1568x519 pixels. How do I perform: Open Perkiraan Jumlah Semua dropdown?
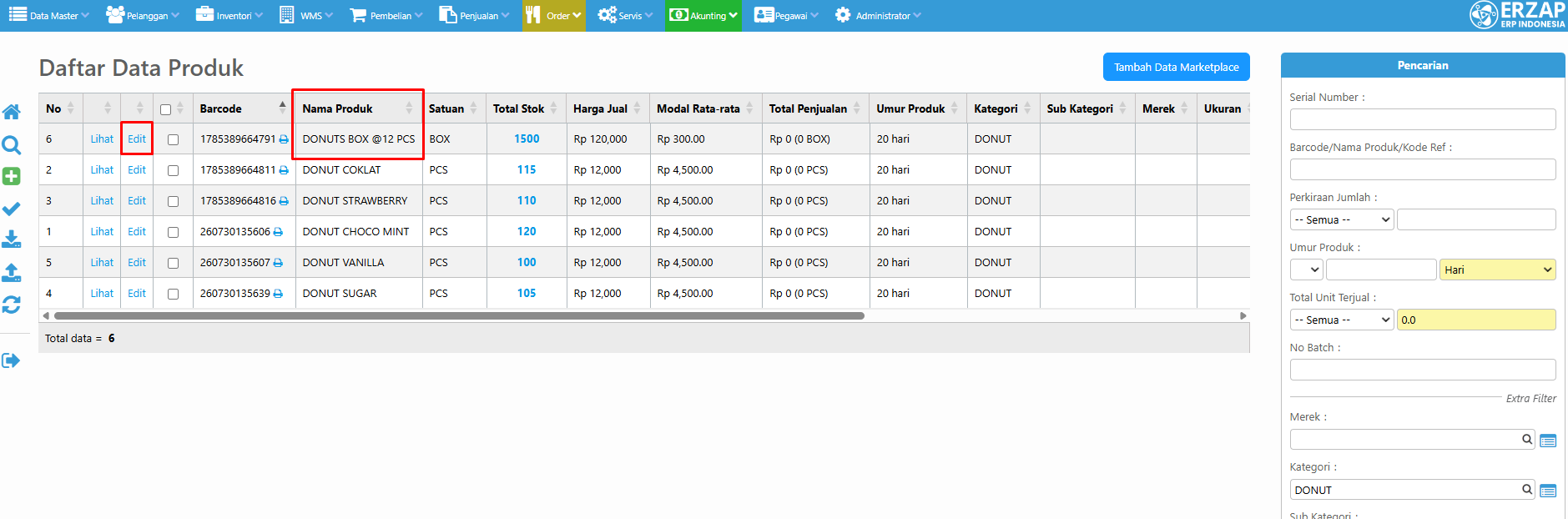point(1342,219)
